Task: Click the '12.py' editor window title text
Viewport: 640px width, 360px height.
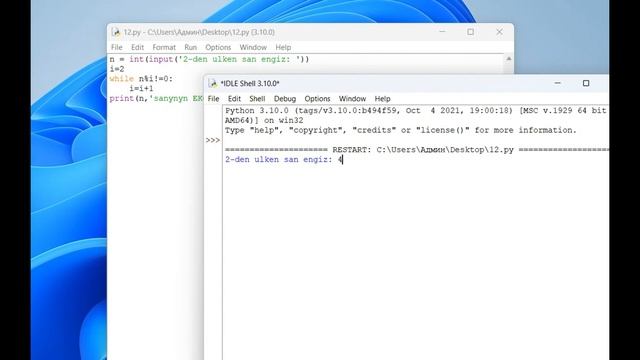Action: point(199,32)
